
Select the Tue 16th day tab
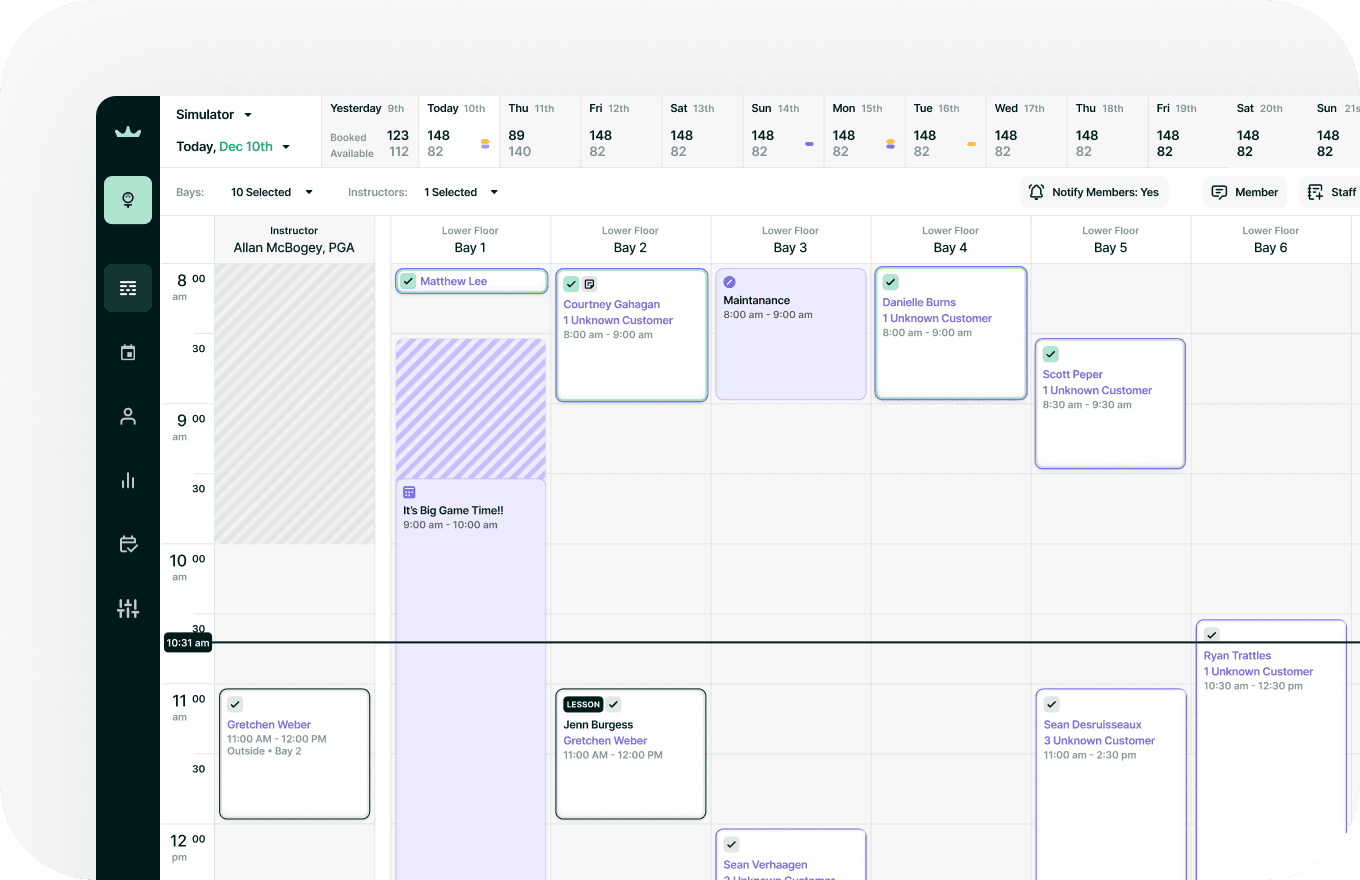click(945, 131)
